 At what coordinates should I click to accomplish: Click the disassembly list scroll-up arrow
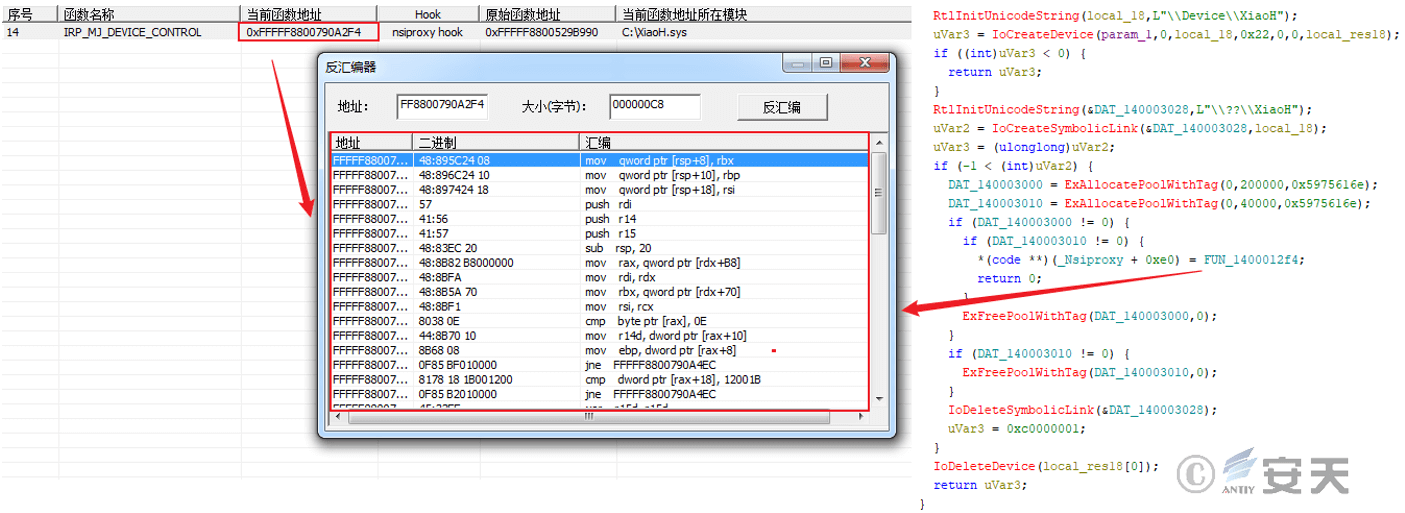pos(878,143)
